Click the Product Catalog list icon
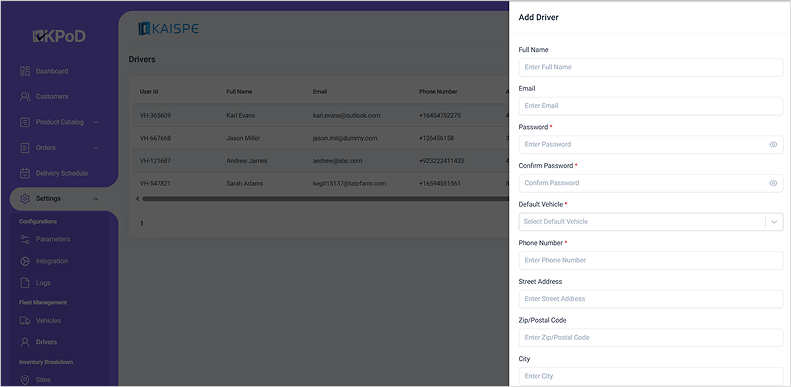Screen dimensions: 791x387 [x=25, y=122]
